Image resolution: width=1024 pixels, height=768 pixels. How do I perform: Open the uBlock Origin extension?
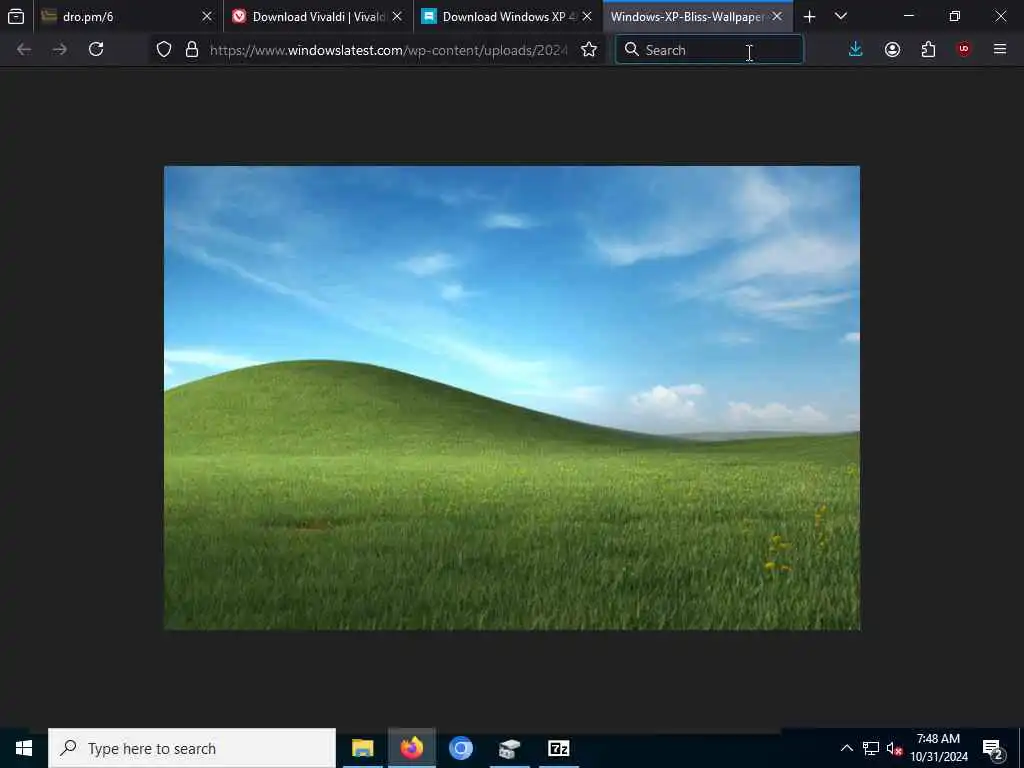[964, 50]
